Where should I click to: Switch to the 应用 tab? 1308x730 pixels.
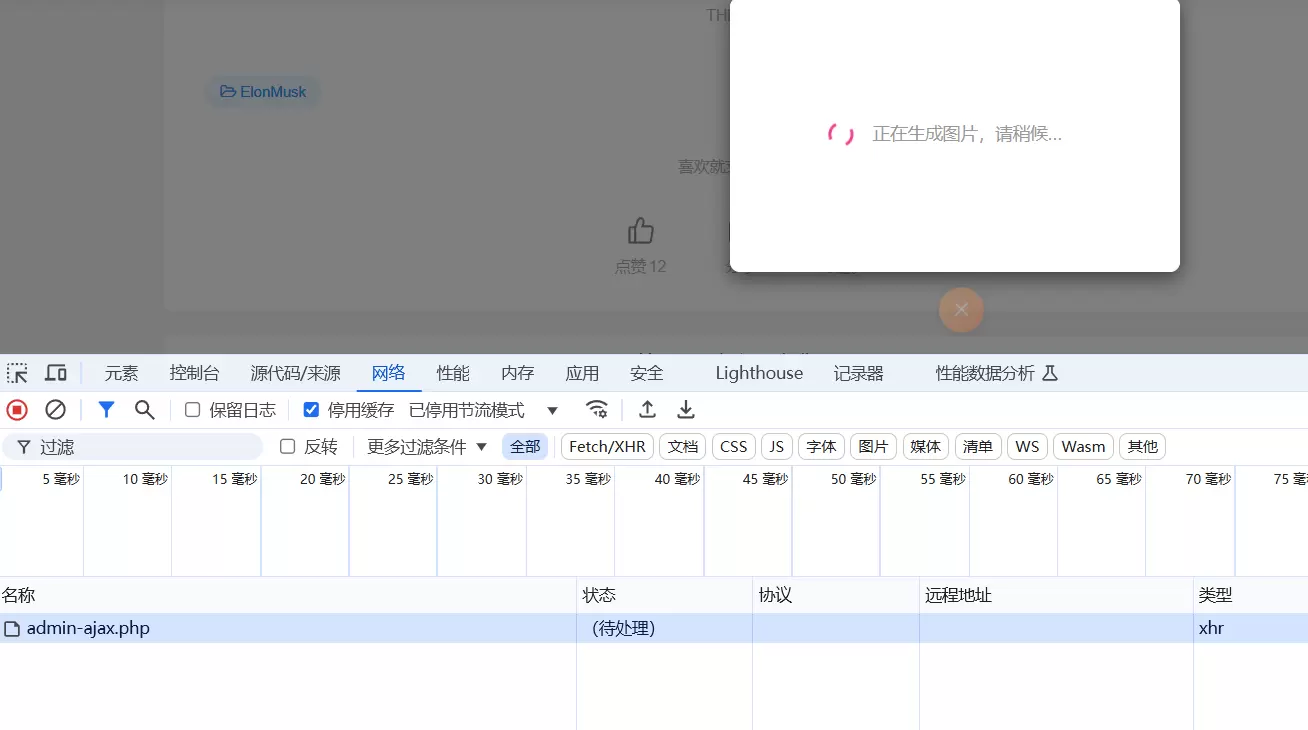582,373
